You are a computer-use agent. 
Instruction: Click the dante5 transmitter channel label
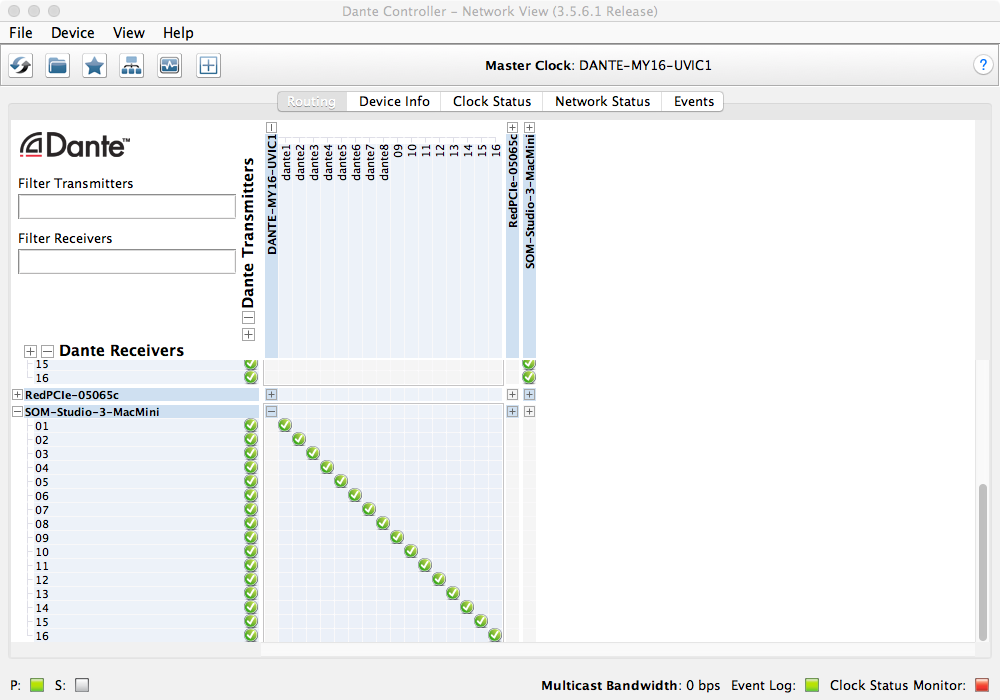pos(342,162)
